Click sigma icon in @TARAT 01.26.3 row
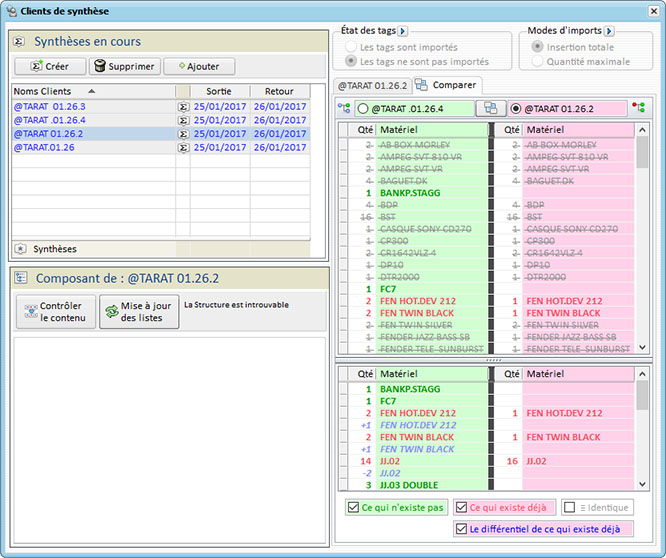666x558 pixels. coord(183,106)
